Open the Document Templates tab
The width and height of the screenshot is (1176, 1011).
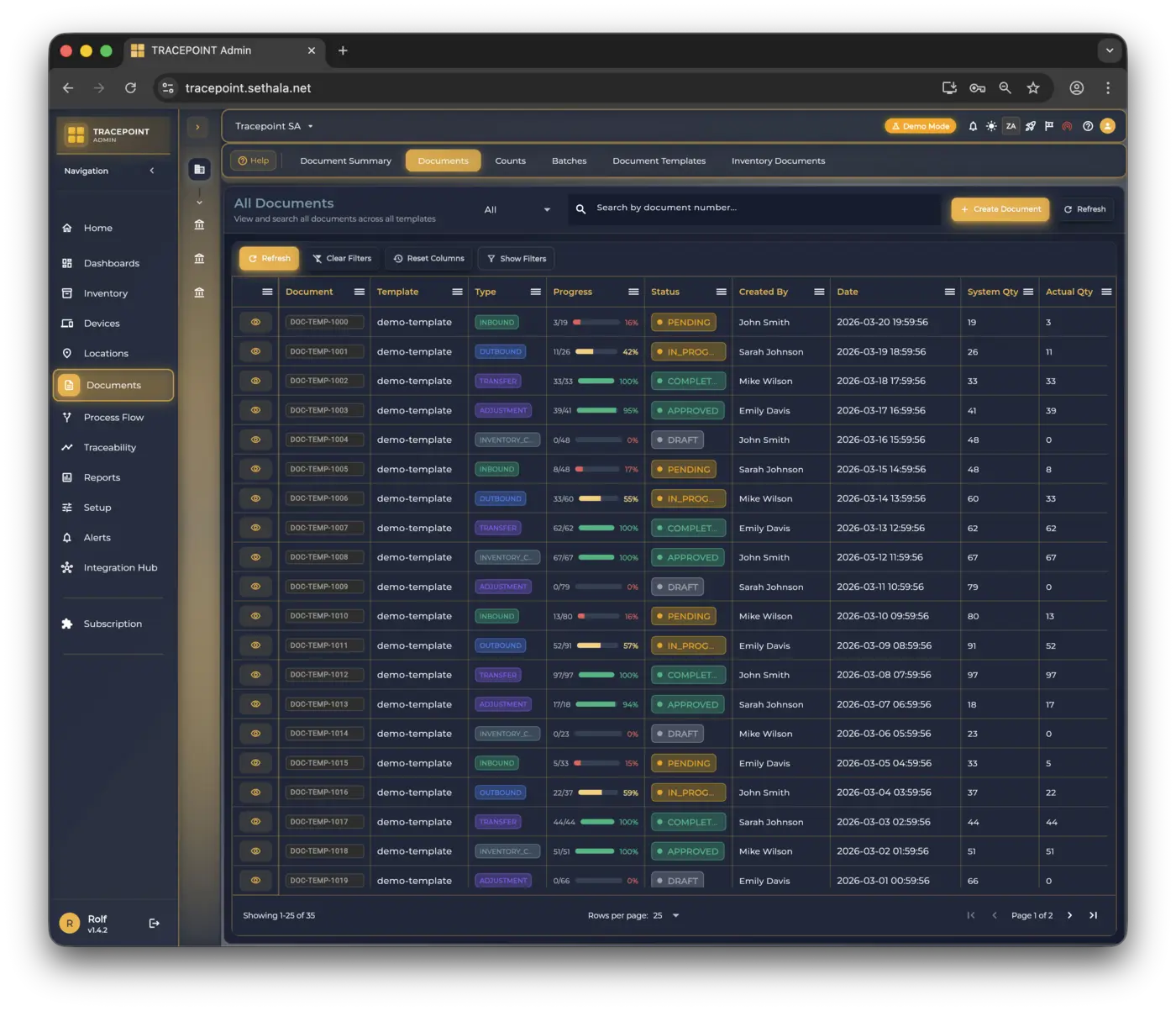659,161
